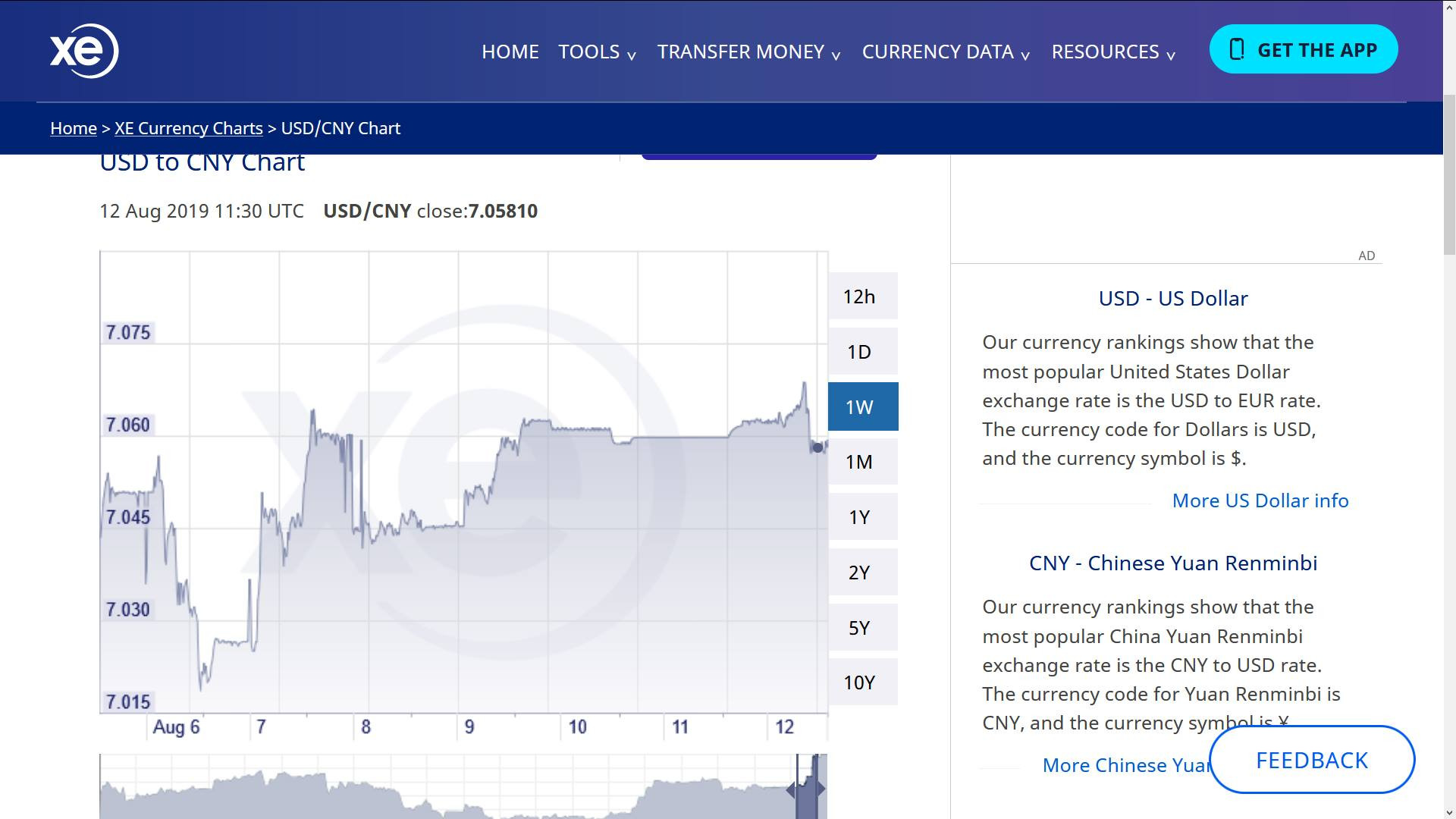Screen dimensions: 1456x819
Task: Click the left arrow handle on range slider
Action: point(790,790)
